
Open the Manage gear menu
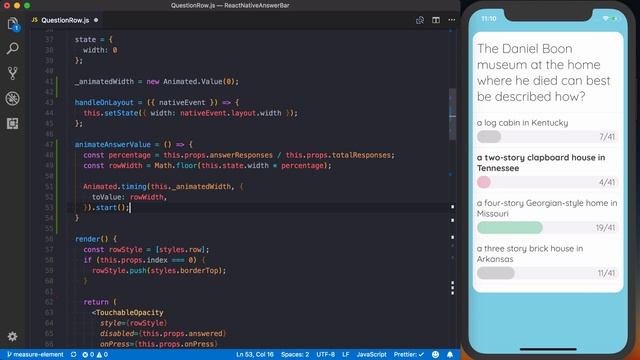click(13, 336)
